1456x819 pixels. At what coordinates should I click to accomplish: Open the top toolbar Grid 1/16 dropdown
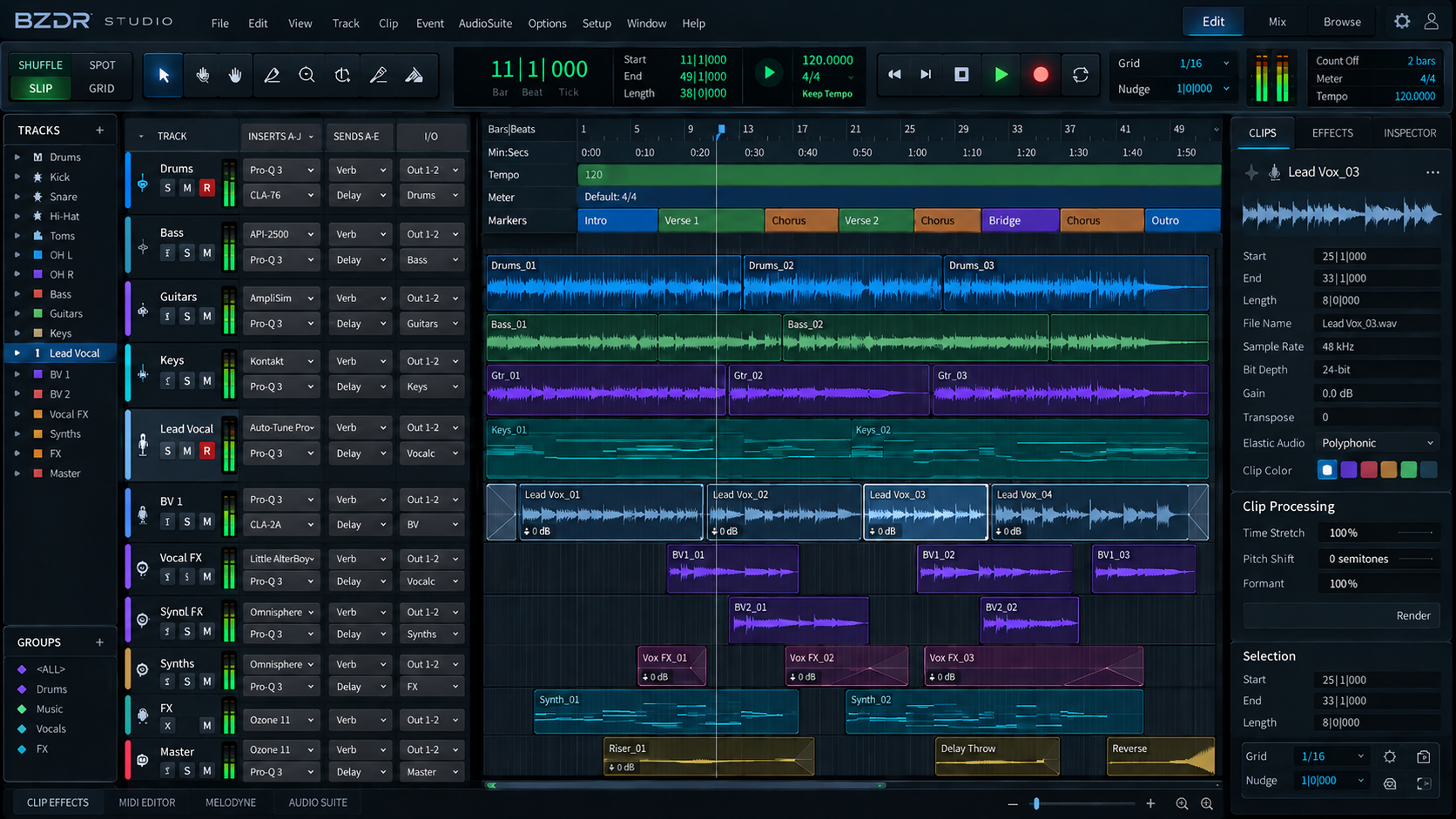(x=1203, y=64)
